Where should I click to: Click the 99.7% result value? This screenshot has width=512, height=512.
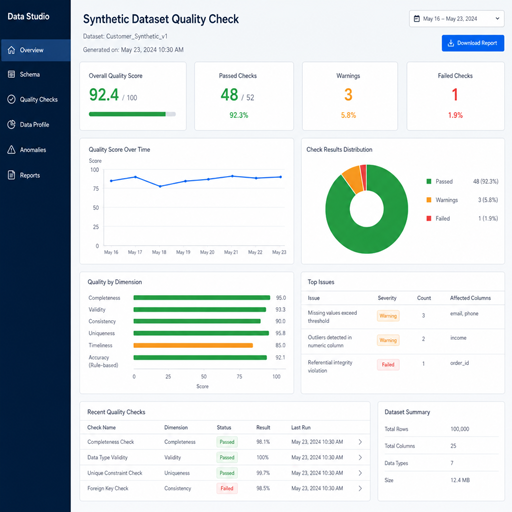[x=263, y=473]
